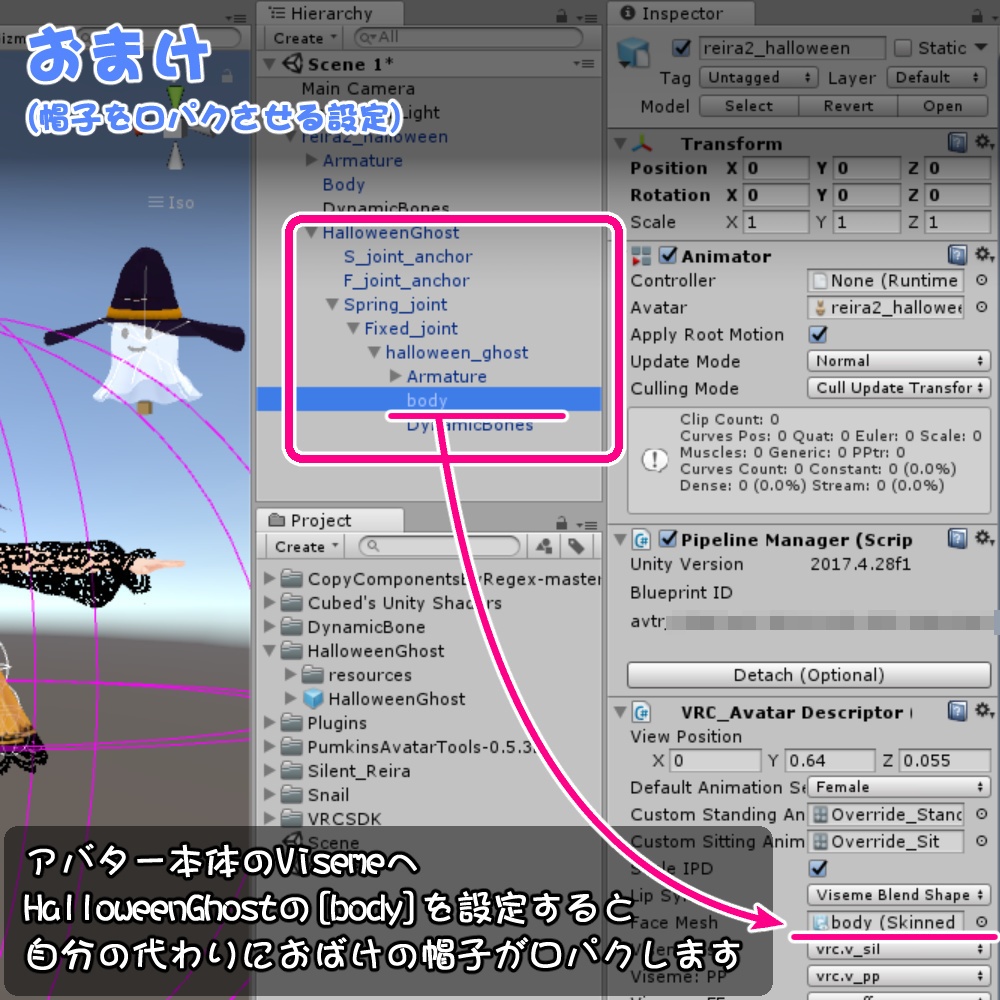The width and height of the screenshot is (1000, 1000).
Task: Toggle Pipeline Manager enabled checkbox
Action: coord(668,539)
